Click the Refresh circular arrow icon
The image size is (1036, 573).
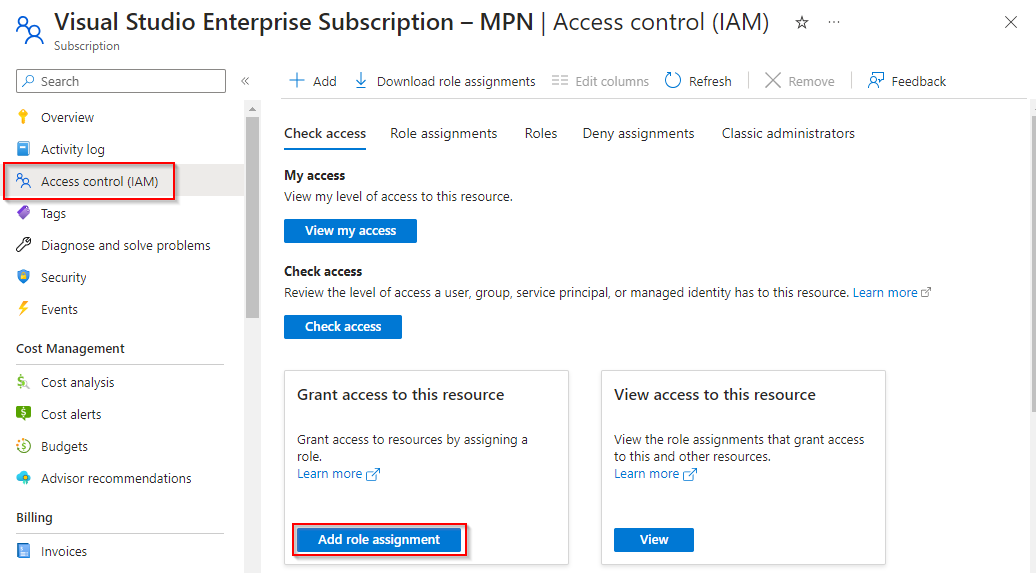pyautogui.click(x=673, y=81)
